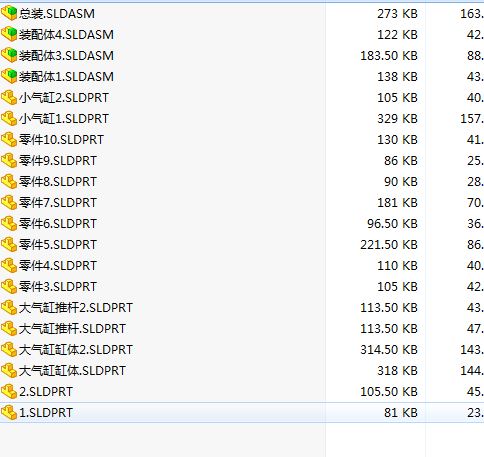Viewport: 484px width, 457px height.
Task: Click the 2.SLDPRT part icon
Action: pos(9,391)
